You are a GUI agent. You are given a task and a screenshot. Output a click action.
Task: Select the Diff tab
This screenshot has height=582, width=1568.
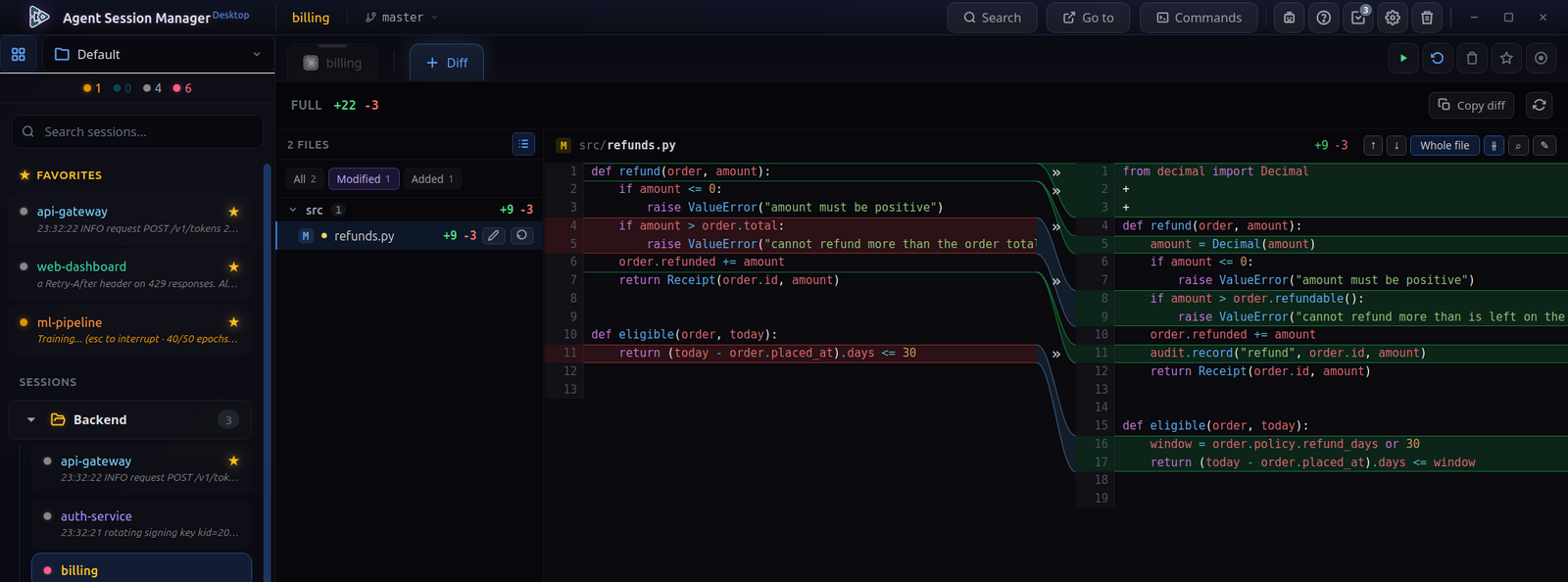pyautogui.click(x=447, y=63)
